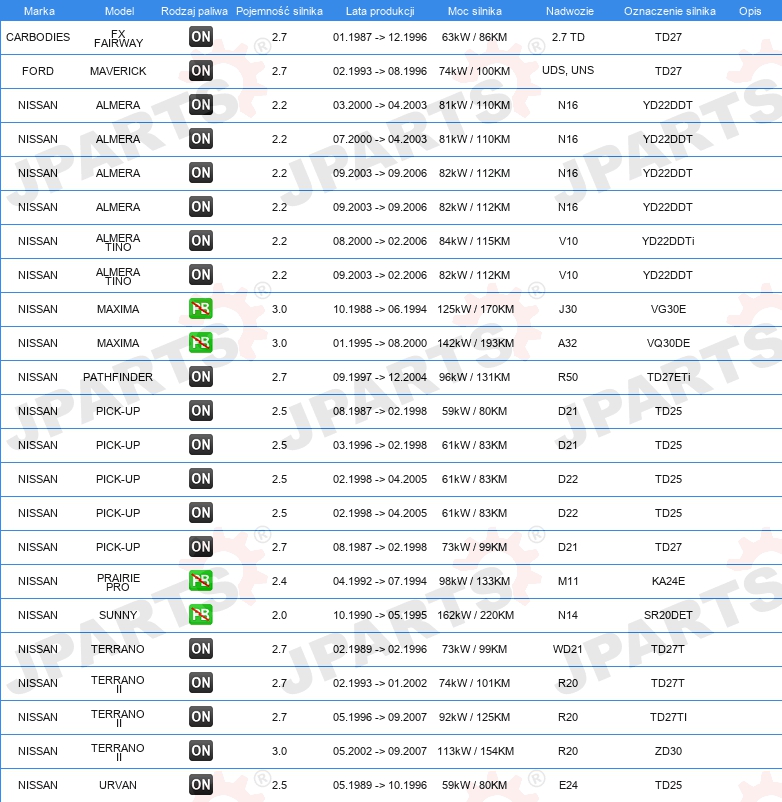Viewport: 782px width, 802px height.
Task: Click the Lata produkcji column header
Action: [x=380, y=11]
